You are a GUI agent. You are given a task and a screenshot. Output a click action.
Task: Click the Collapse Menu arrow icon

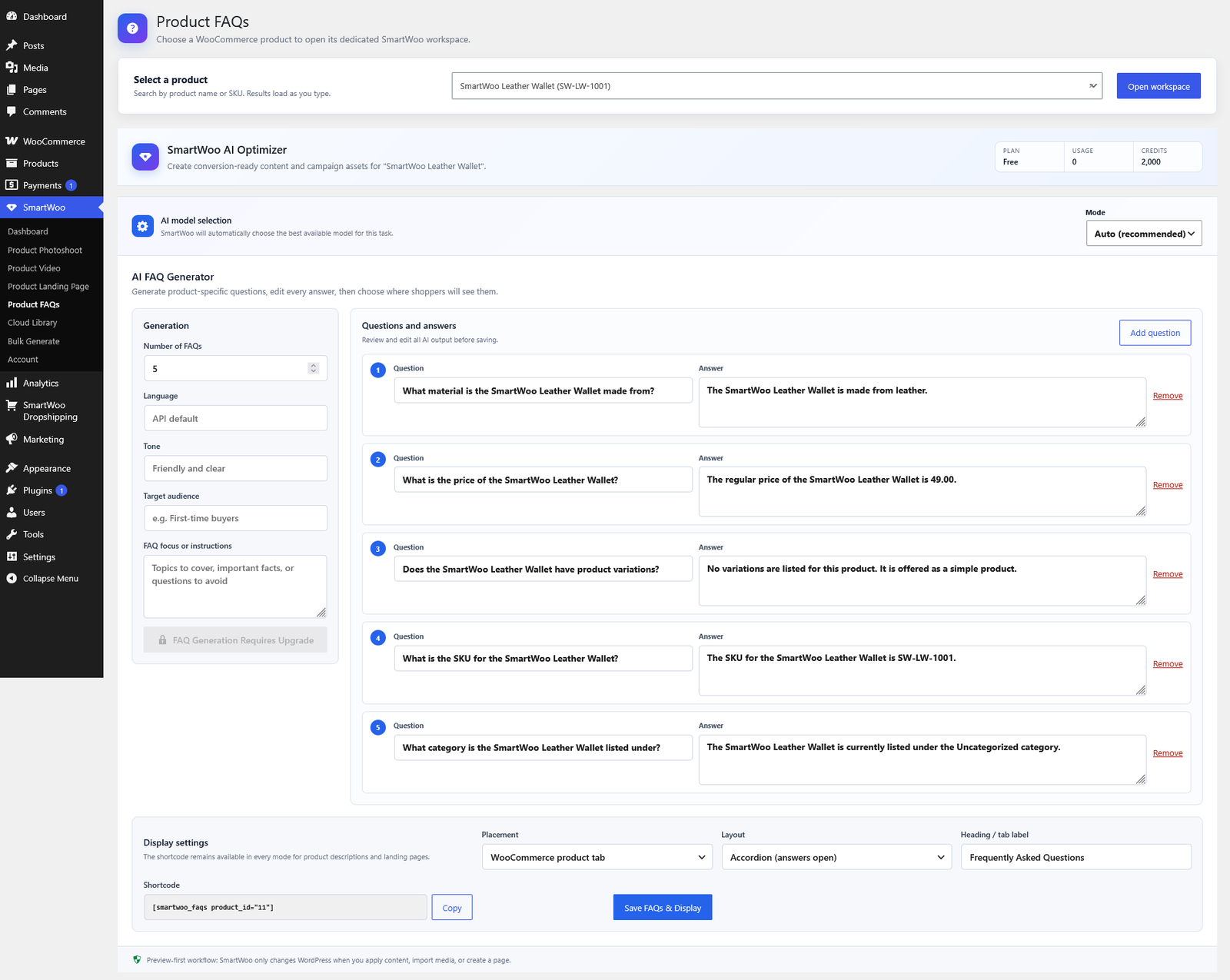12,579
